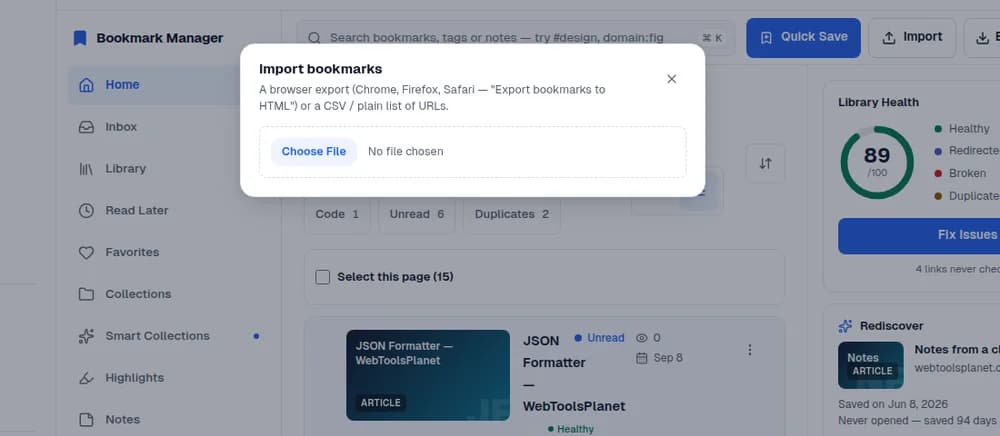Screen dimensions: 1000x436
Task: Click the views eye icon
Action: (642, 338)
